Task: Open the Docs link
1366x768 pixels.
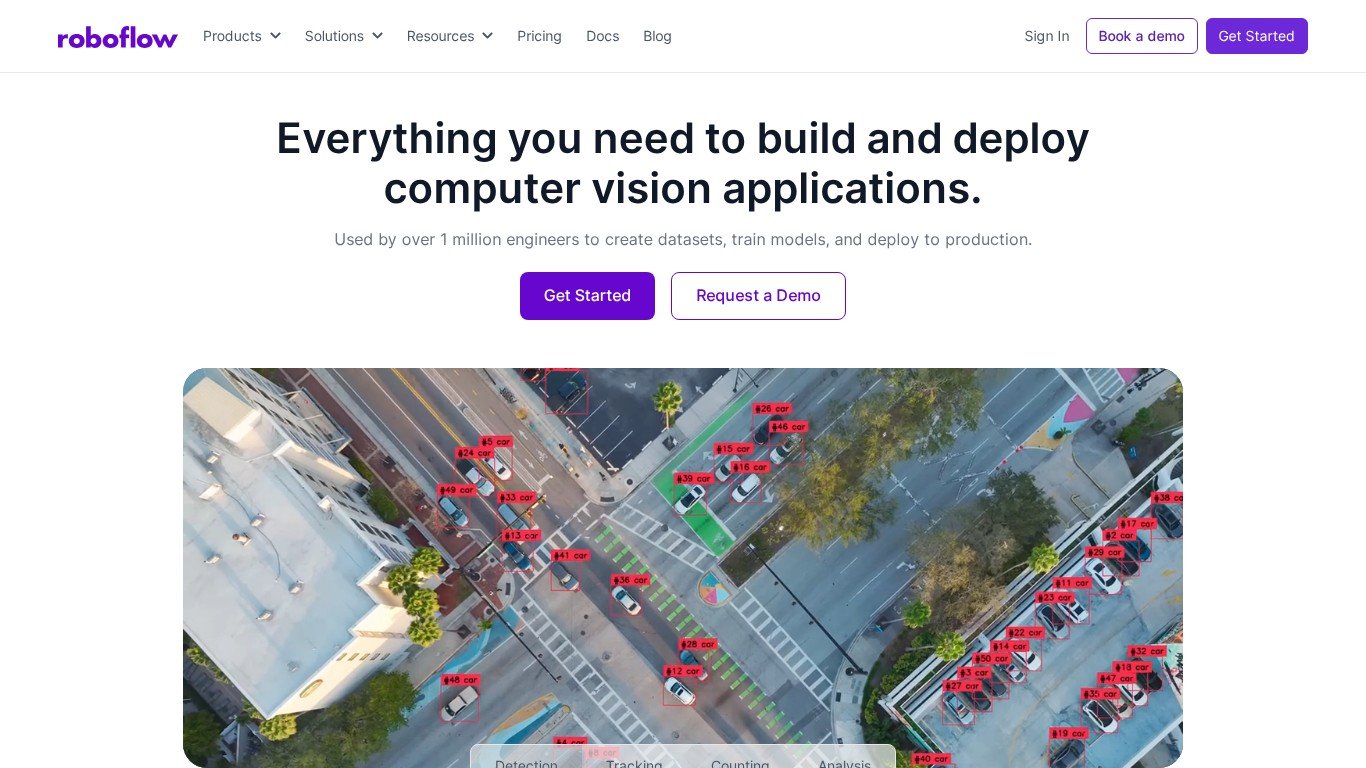Action: (x=602, y=36)
